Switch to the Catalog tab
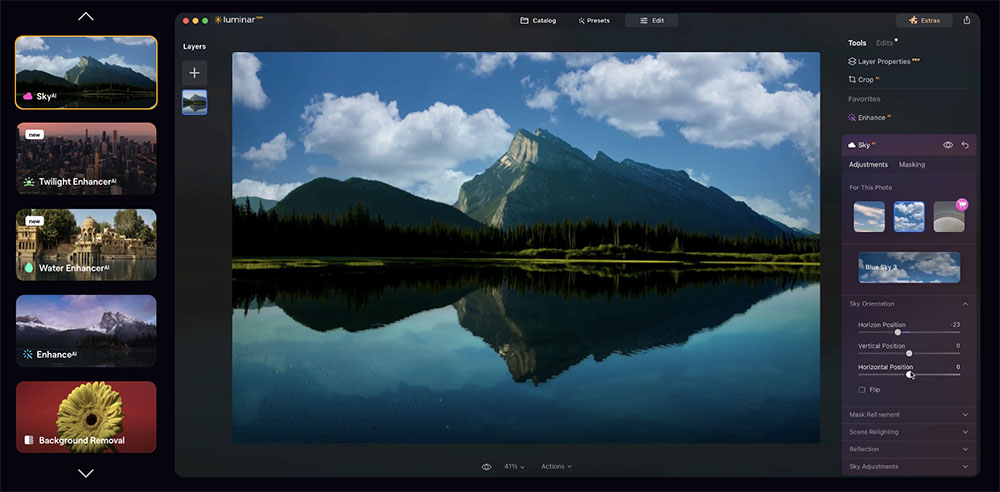This screenshot has width=1000, height=492. [538, 20]
